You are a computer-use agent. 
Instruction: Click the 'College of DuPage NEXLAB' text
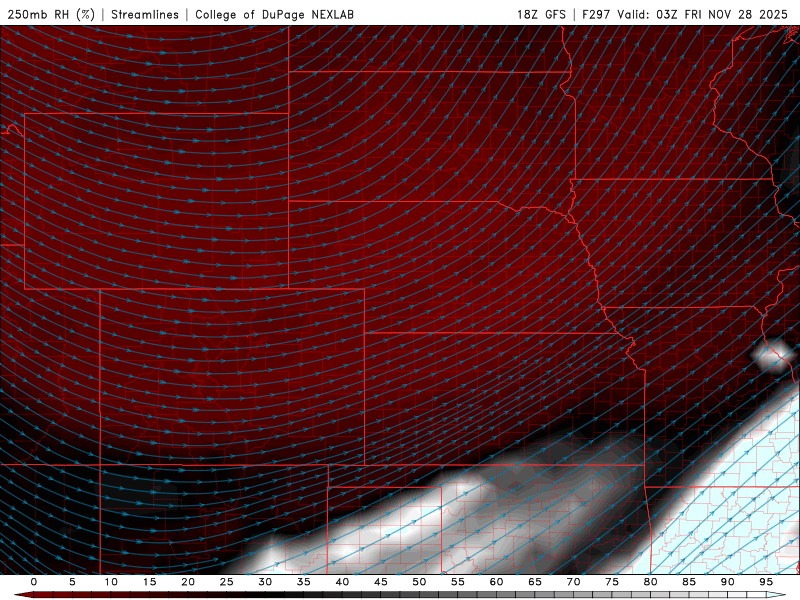pyautogui.click(x=274, y=14)
